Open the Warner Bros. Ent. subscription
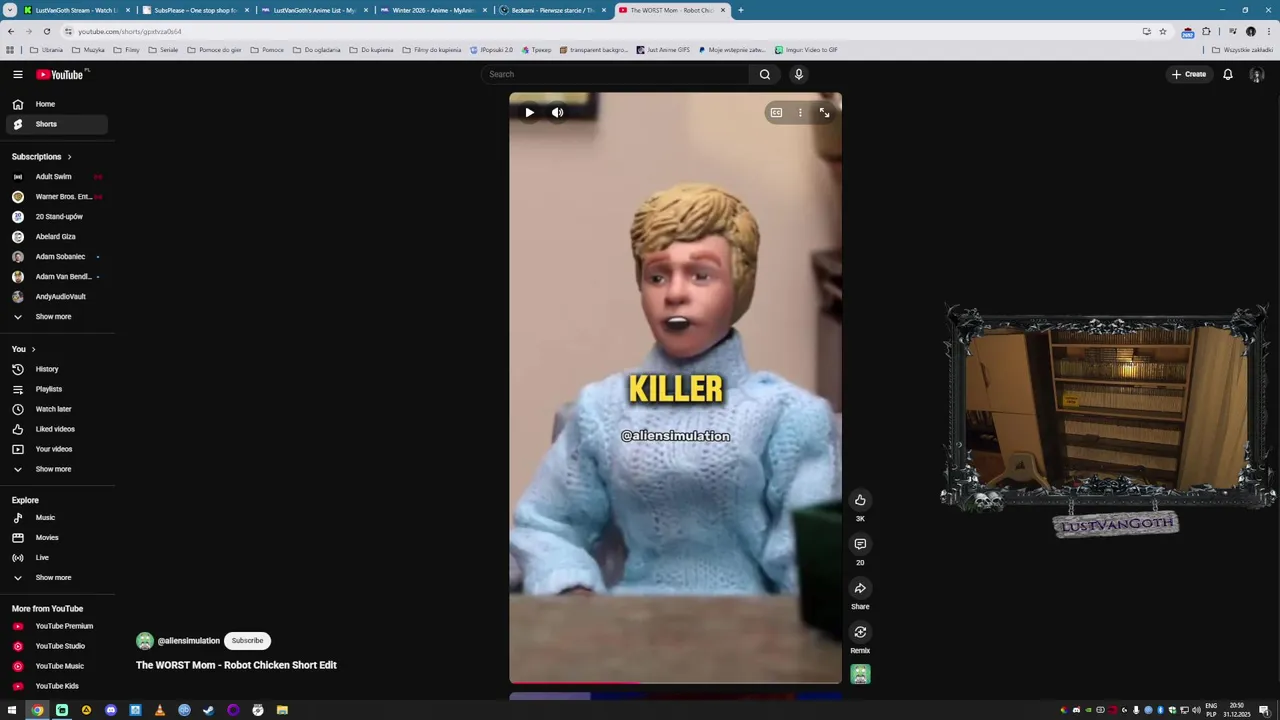 55,197
